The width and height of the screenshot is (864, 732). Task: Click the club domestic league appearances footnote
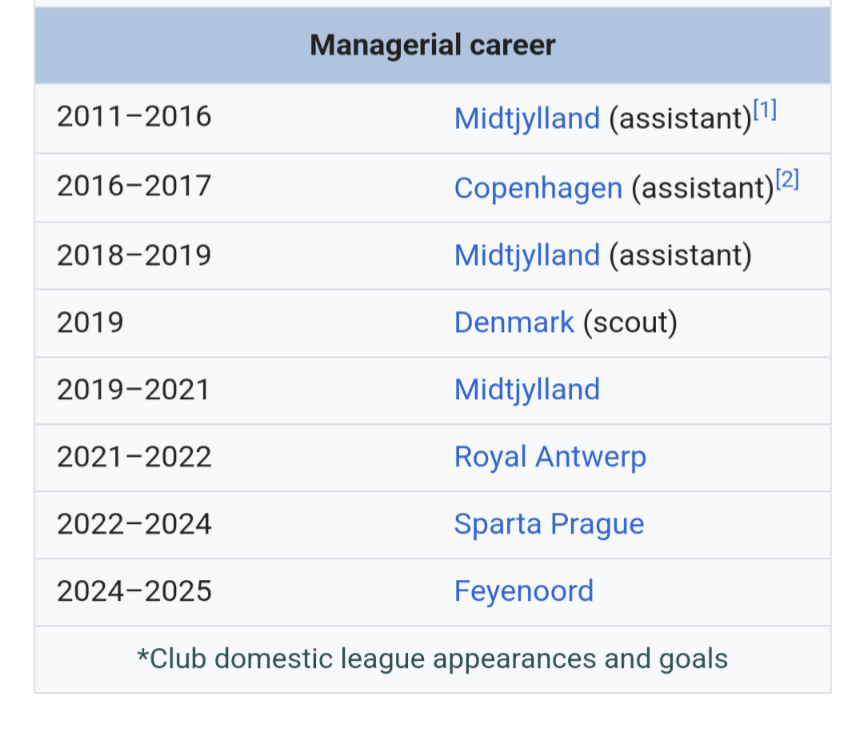click(433, 659)
